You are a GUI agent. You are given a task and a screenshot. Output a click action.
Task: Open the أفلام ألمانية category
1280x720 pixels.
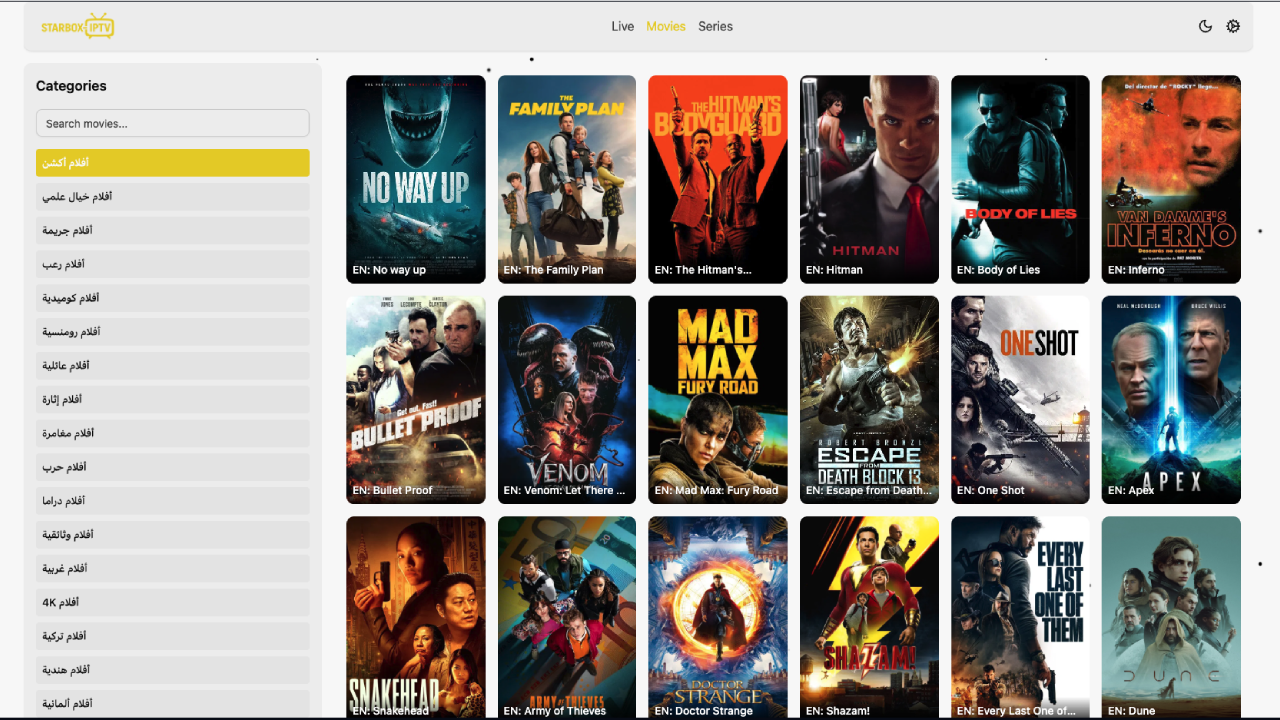[173, 704]
